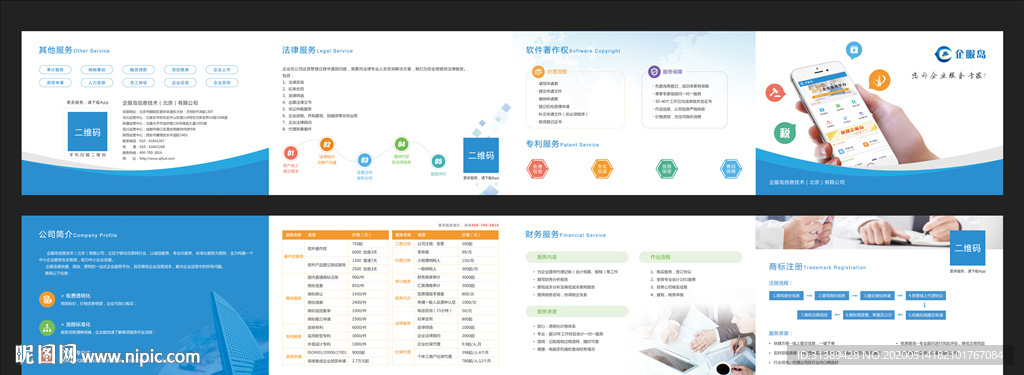This screenshot has height=375, width=1024.
Task: Click the 财务服务 Financial Service heading
Action: [566, 235]
